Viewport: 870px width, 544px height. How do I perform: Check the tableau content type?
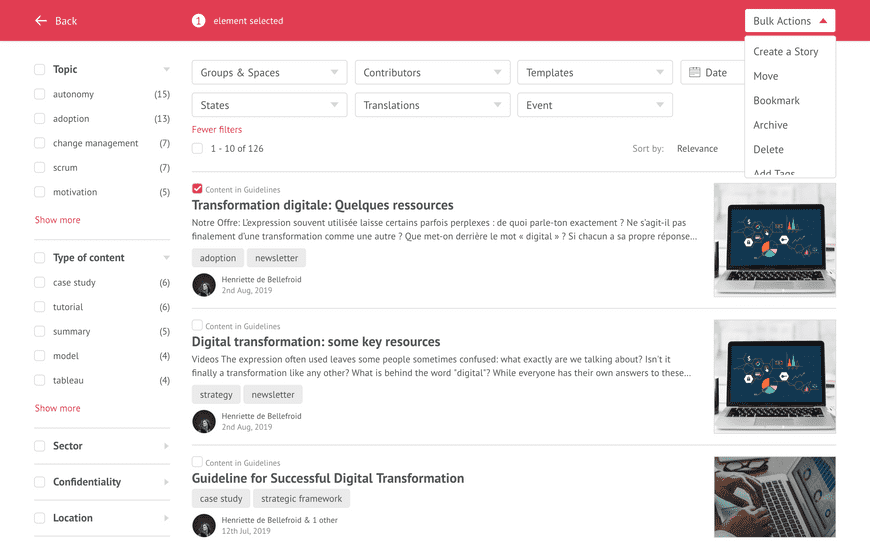click(39, 380)
